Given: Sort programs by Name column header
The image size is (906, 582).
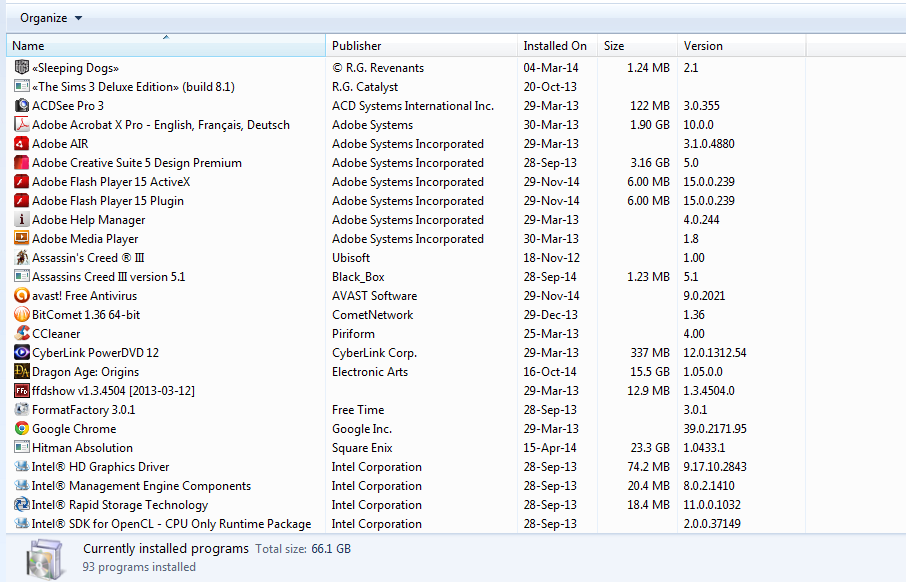Looking at the screenshot, I should coord(165,46).
